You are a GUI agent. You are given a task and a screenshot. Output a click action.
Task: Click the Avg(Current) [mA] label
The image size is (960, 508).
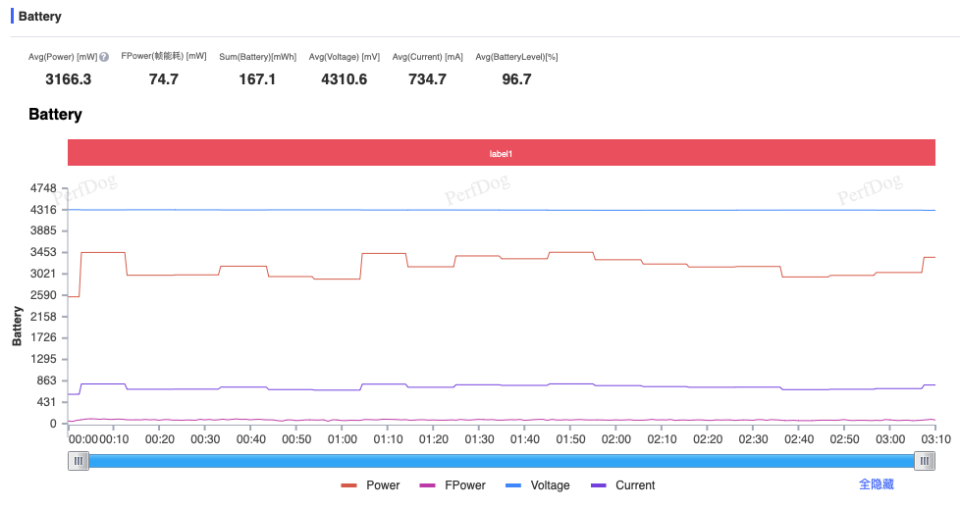427,57
